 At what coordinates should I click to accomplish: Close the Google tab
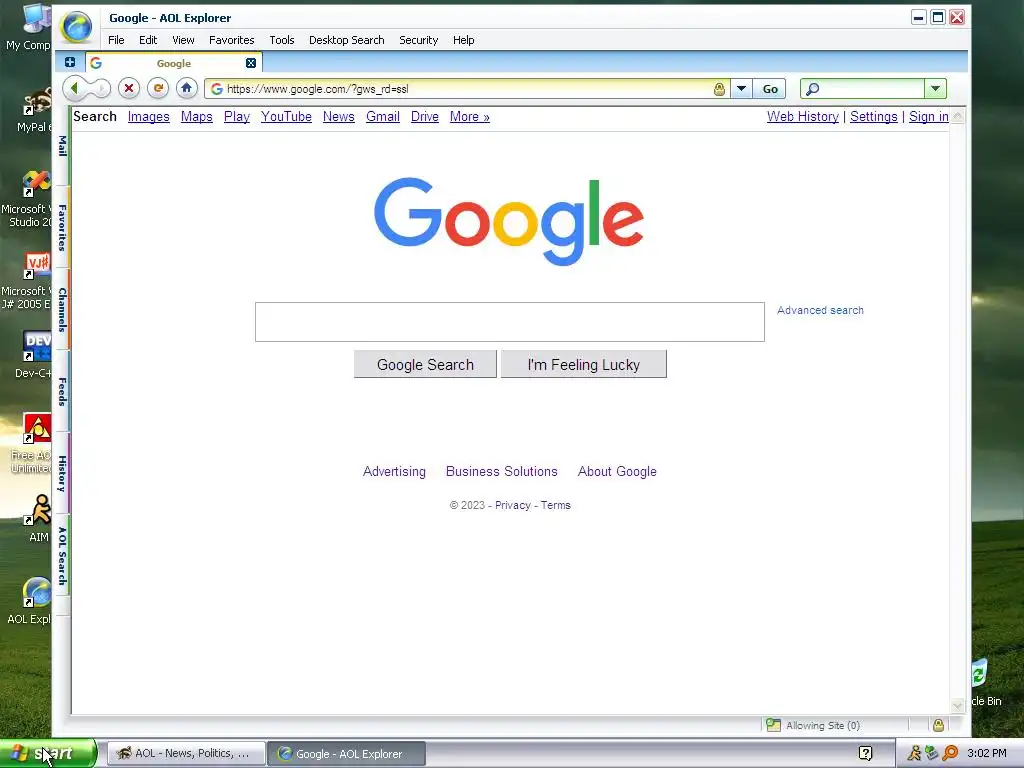click(251, 63)
